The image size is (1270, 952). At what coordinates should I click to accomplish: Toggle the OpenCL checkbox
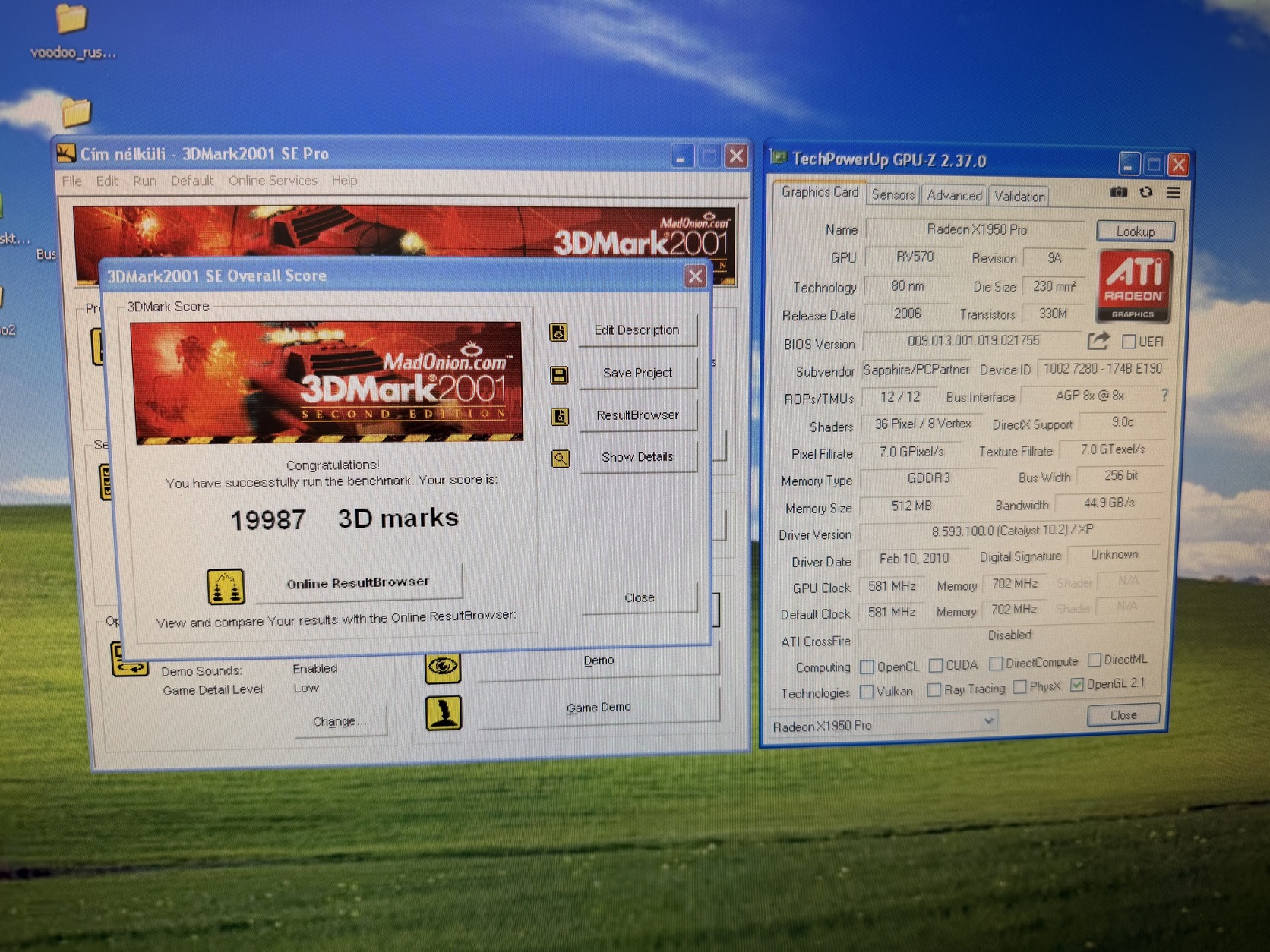click(x=867, y=667)
